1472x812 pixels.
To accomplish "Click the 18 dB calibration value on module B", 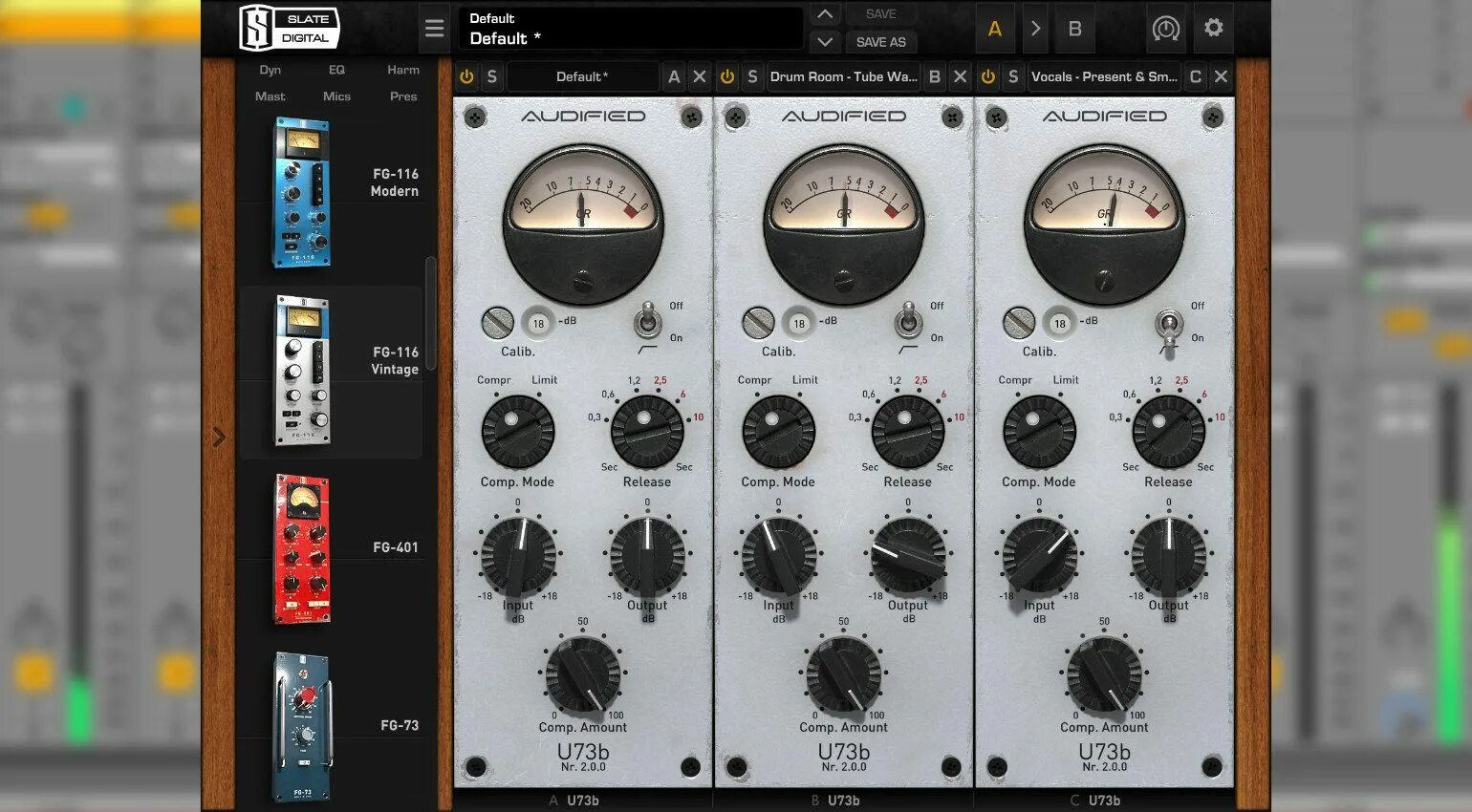I will pyautogui.click(x=799, y=323).
